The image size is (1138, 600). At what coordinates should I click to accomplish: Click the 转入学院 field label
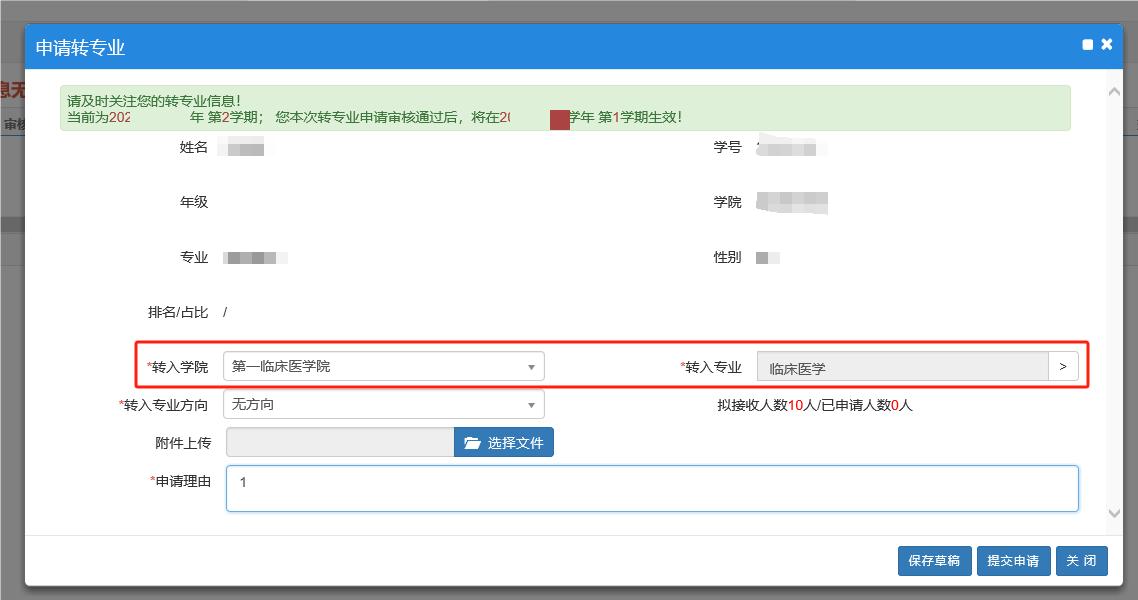(179, 367)
